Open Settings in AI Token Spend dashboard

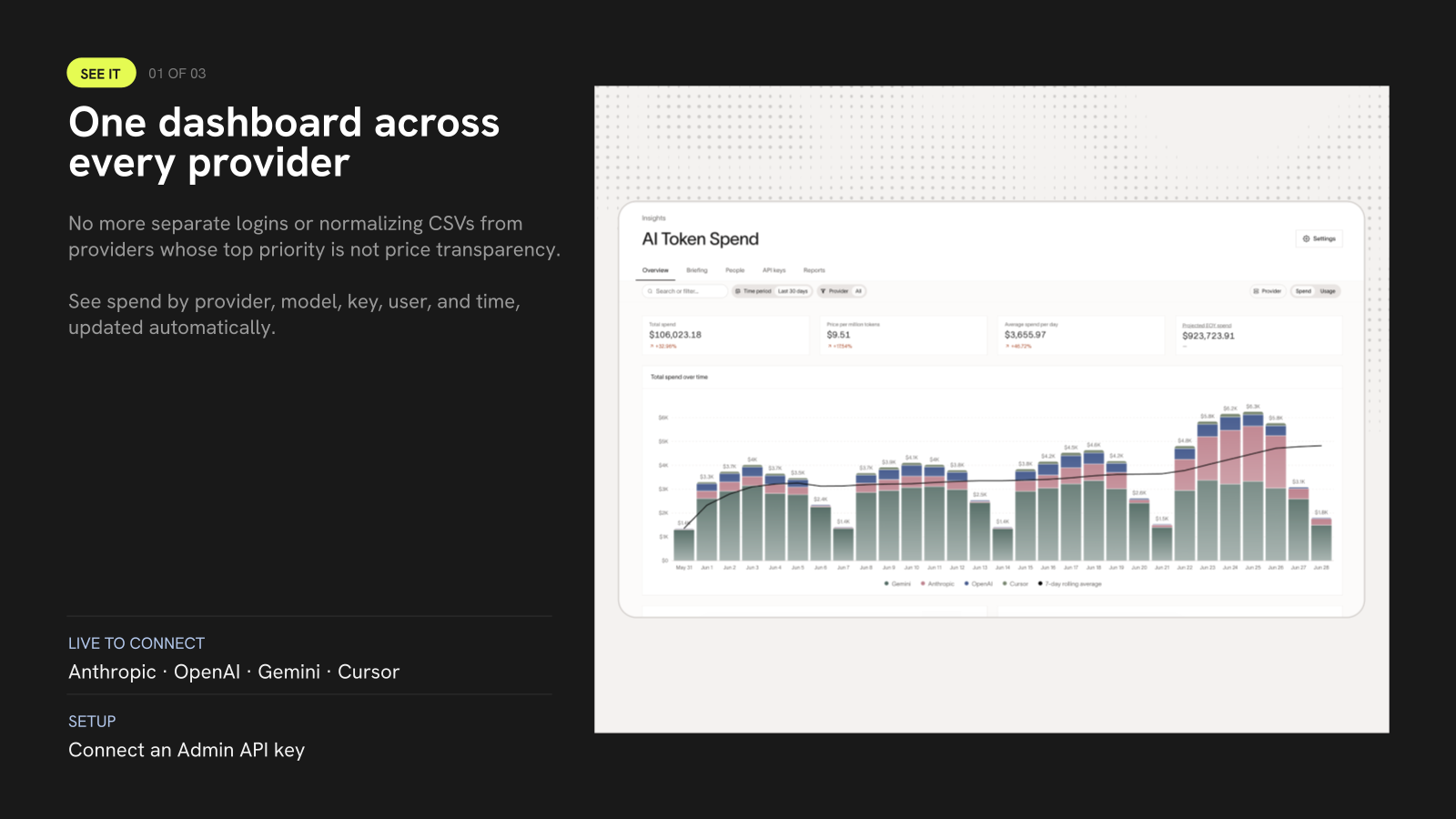1319,238
